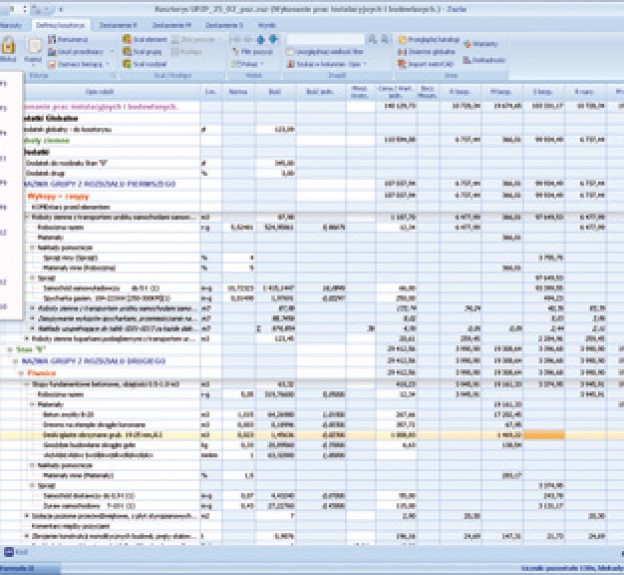The width and height of the screenshot is (624, 575).
Task: Click the Szukaj w kolumnie icon
Action: point(291,64)
